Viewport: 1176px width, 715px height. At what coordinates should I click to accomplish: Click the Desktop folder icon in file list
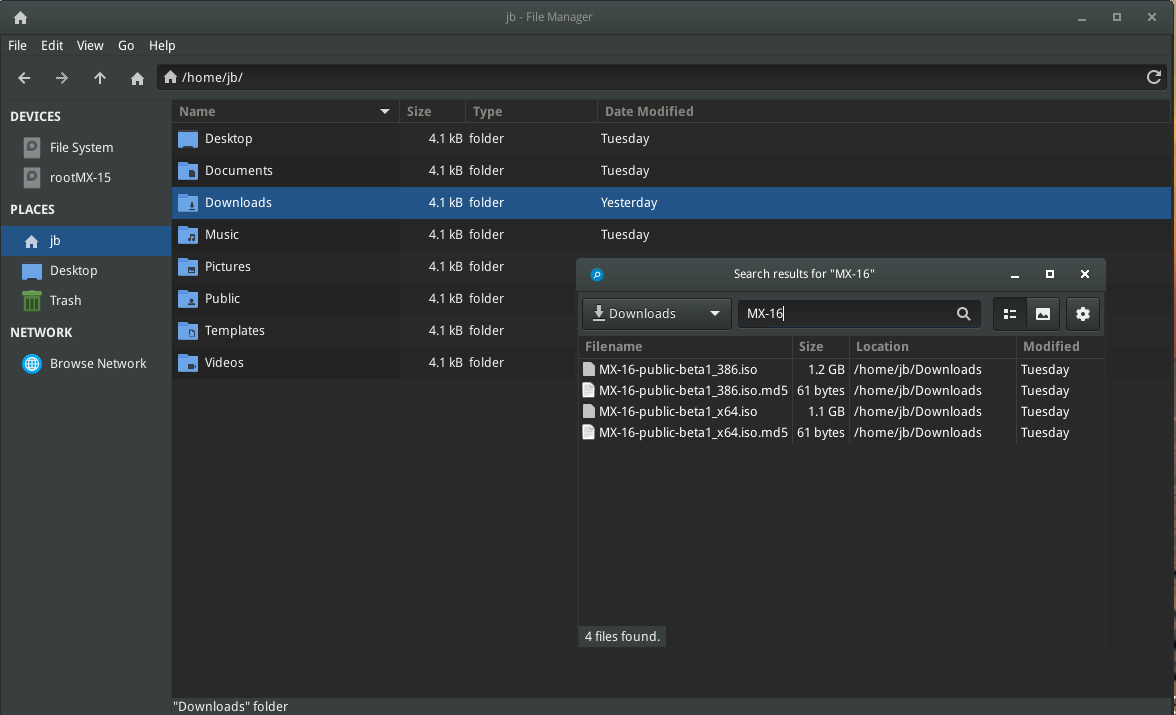pos(188,139)
